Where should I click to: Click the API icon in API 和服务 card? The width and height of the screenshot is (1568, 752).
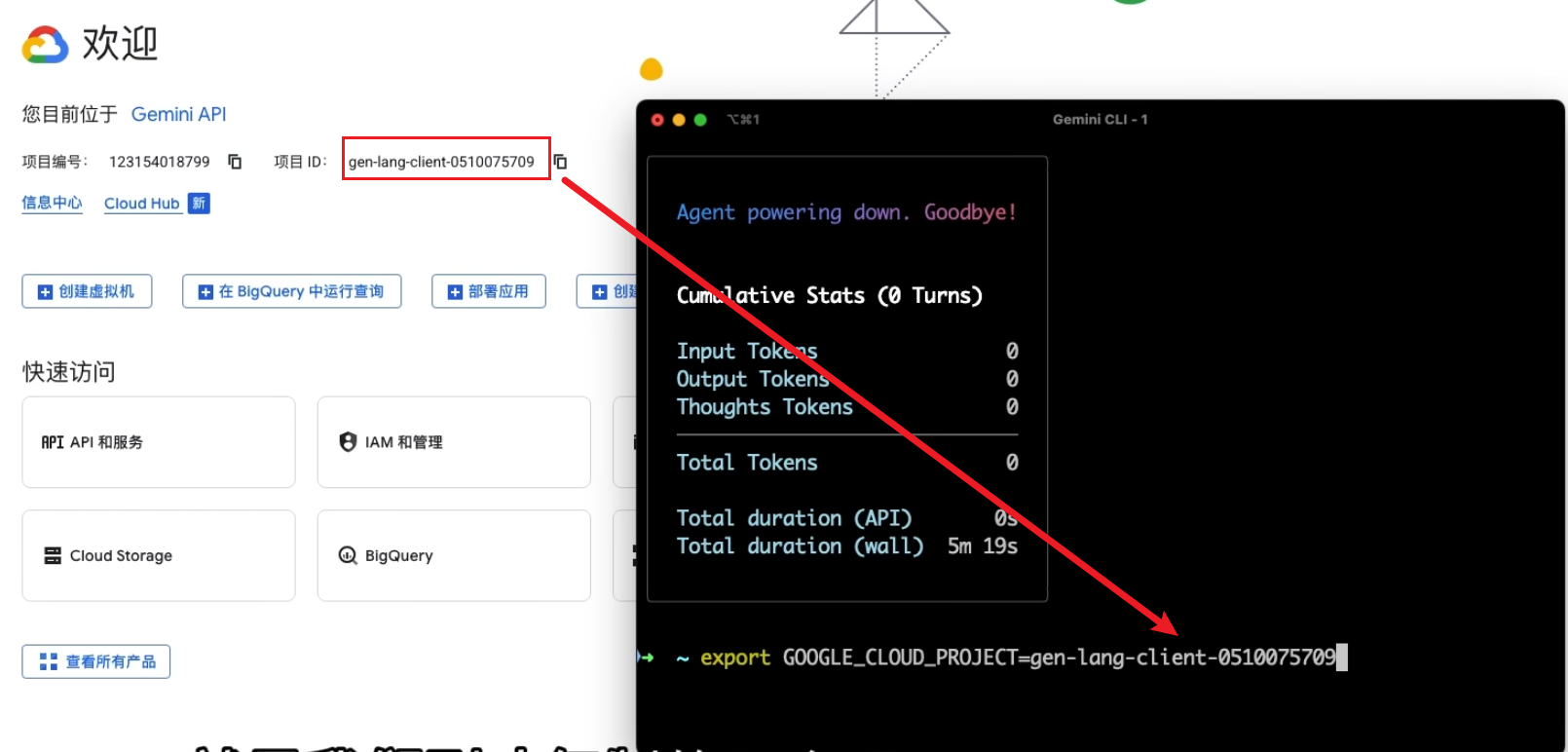pos(53,442)
